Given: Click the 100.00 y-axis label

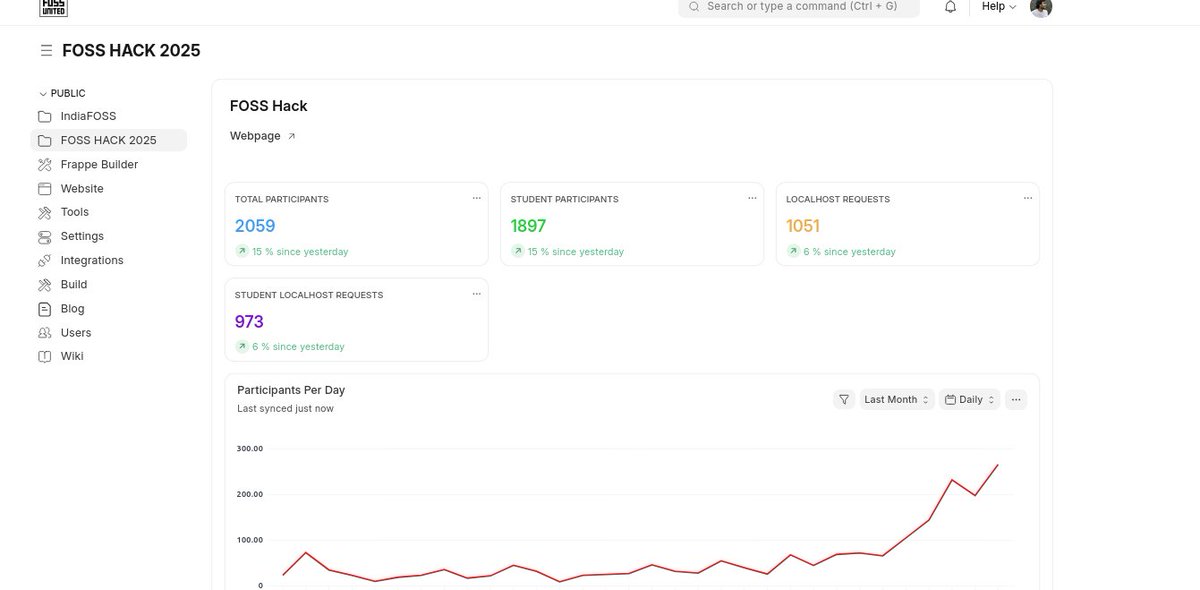Looking at the screenshot, I should point(250,540).
